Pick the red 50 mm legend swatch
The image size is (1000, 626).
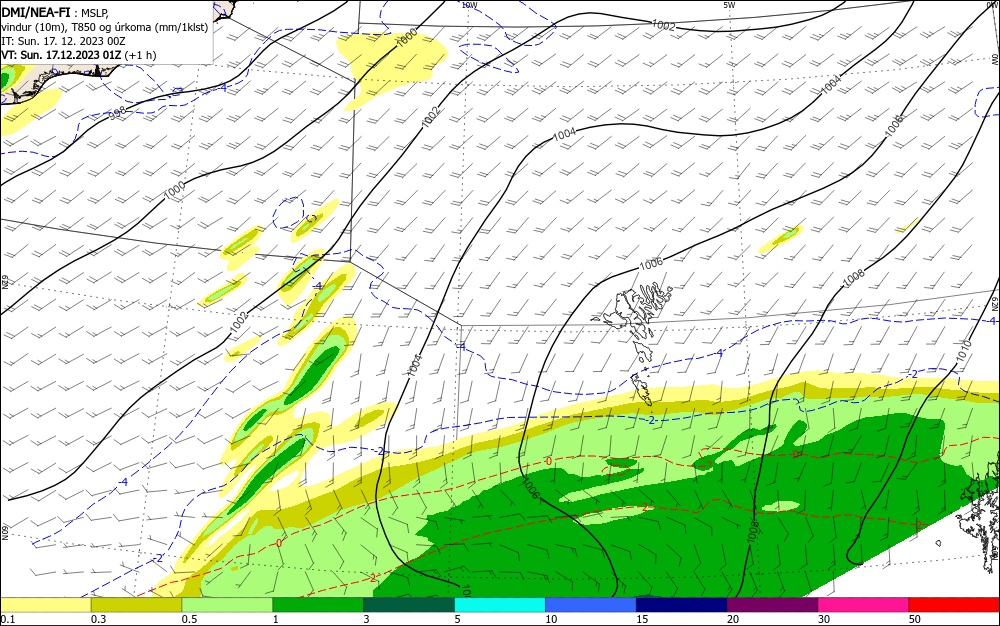pos(954,605)
